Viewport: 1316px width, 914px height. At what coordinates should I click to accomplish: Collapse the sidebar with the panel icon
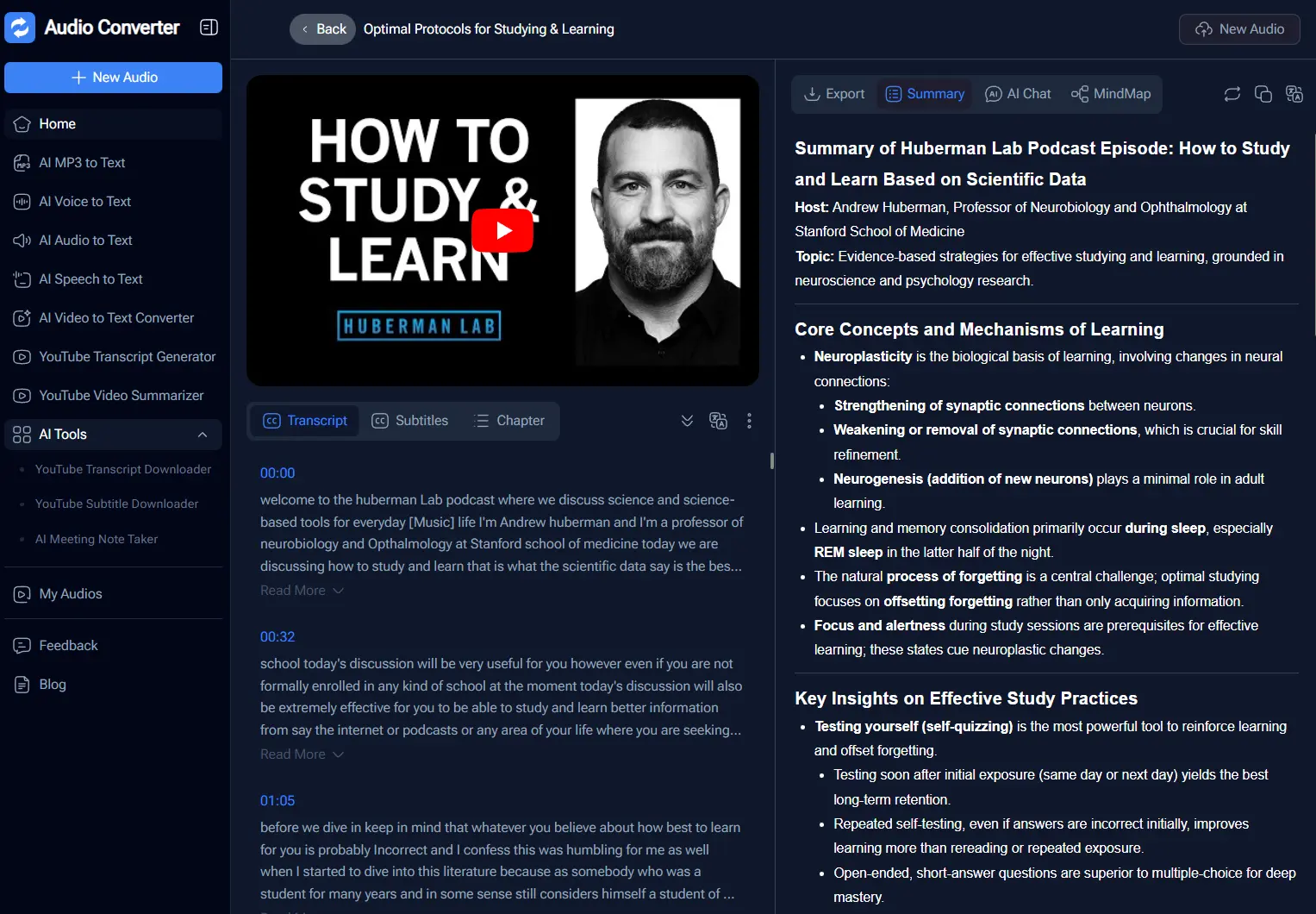tap(209, 27)
